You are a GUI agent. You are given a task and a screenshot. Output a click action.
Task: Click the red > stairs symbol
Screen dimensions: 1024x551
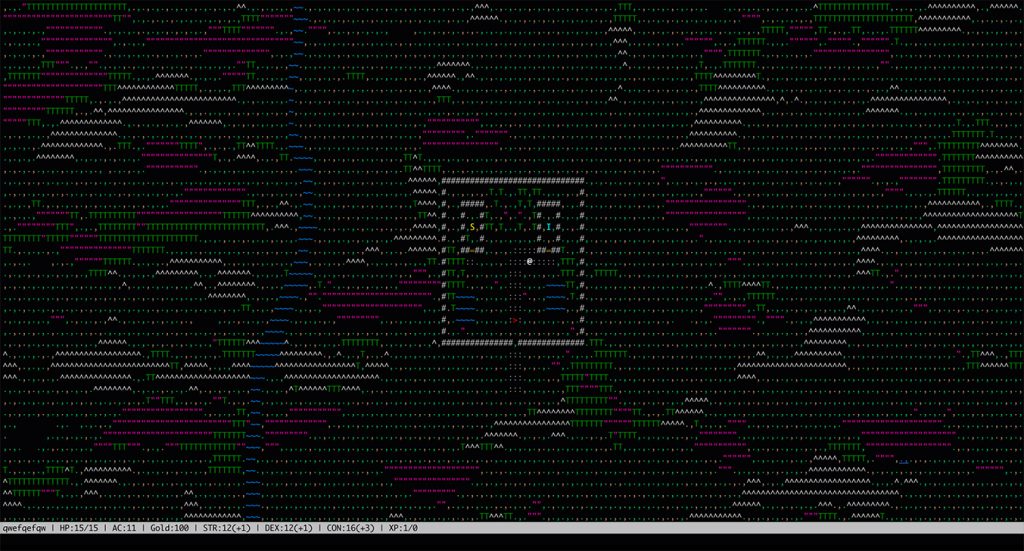[513, 320]
